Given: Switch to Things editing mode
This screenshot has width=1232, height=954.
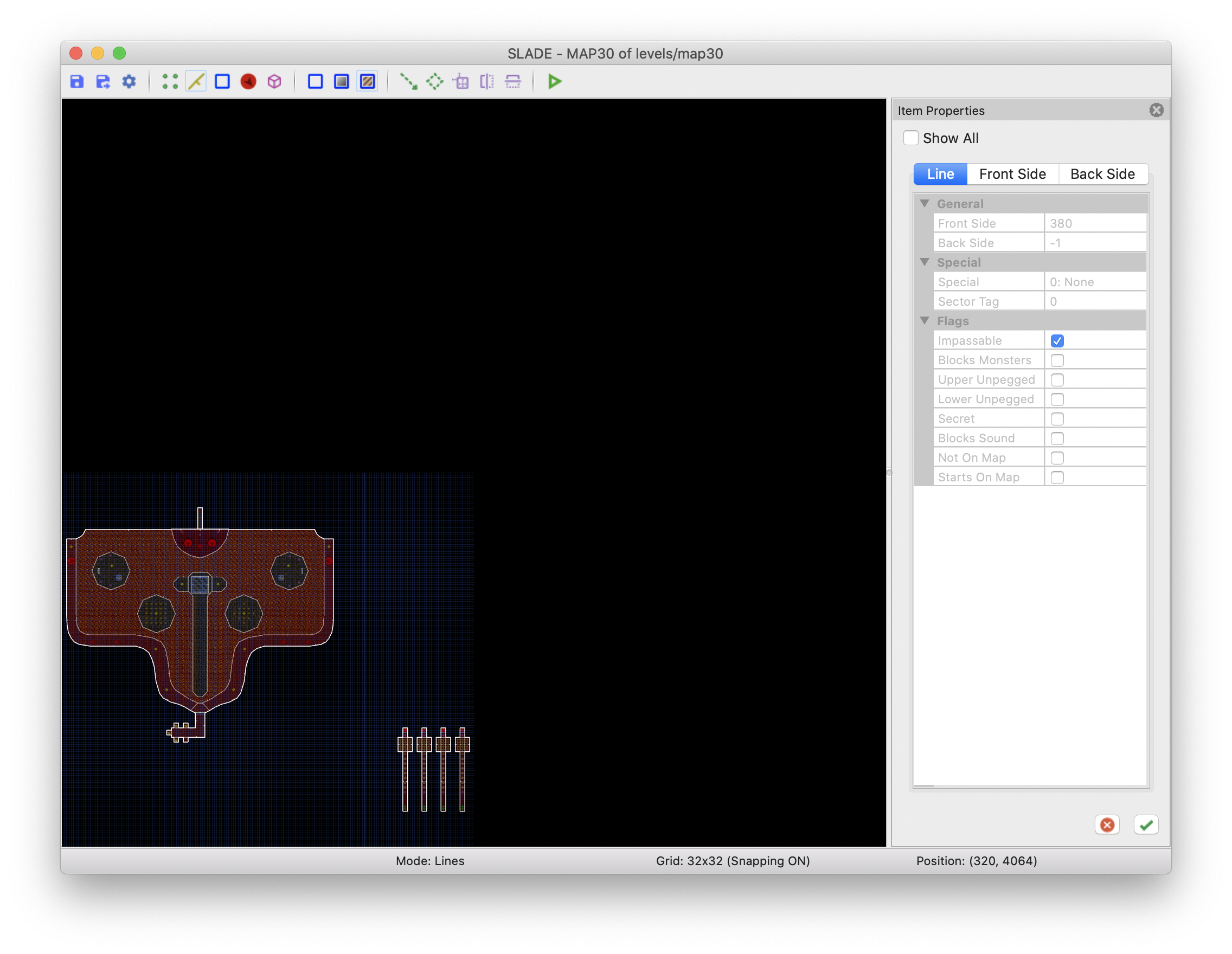Looking at the screenshot, I should pos(249,81).
